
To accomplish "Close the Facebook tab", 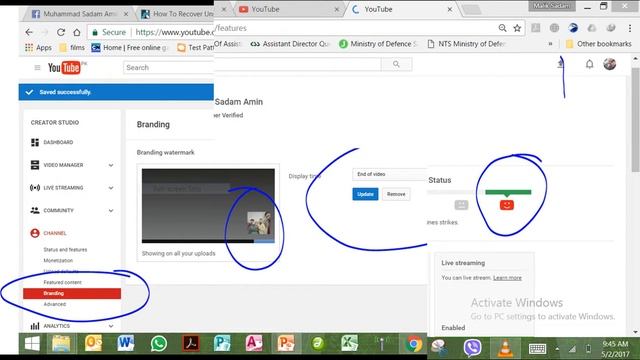I will point(126,14).
